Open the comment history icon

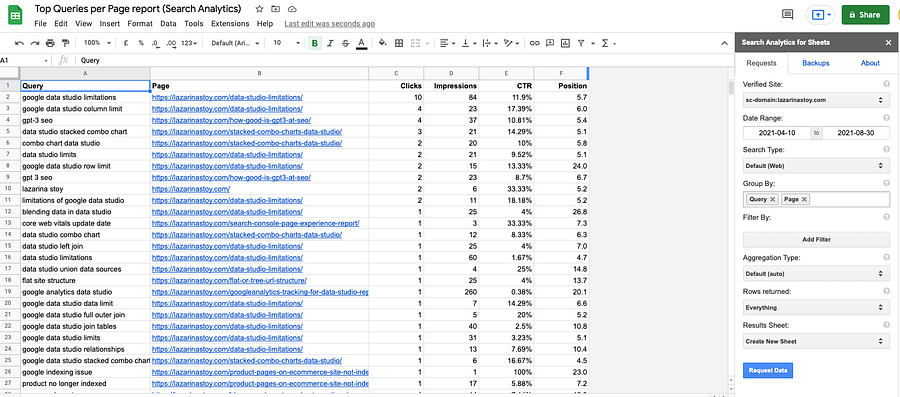click(x=788, y=15)
